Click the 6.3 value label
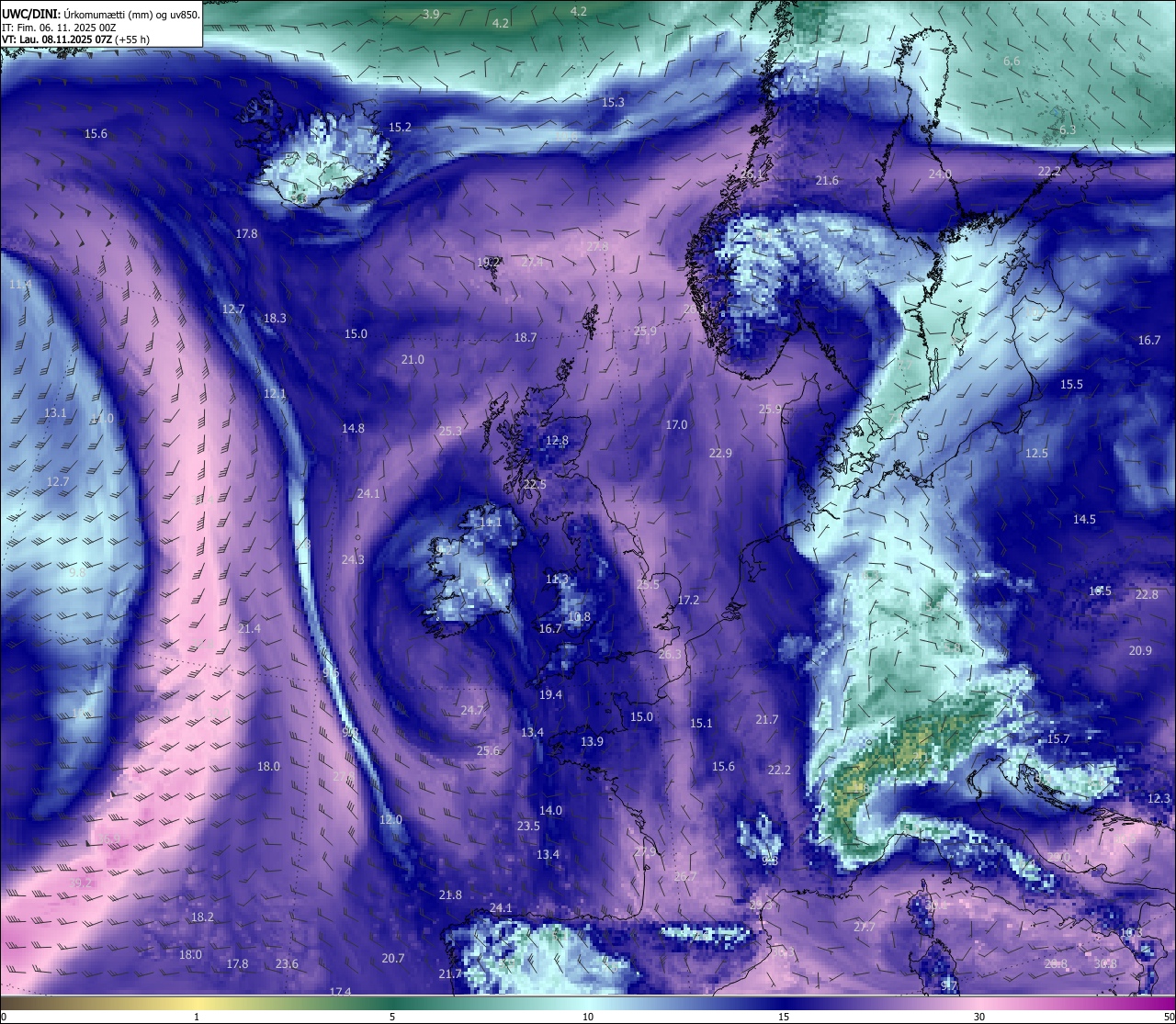Screen dimensions: 1176x1024 [x=1068, y=130]
